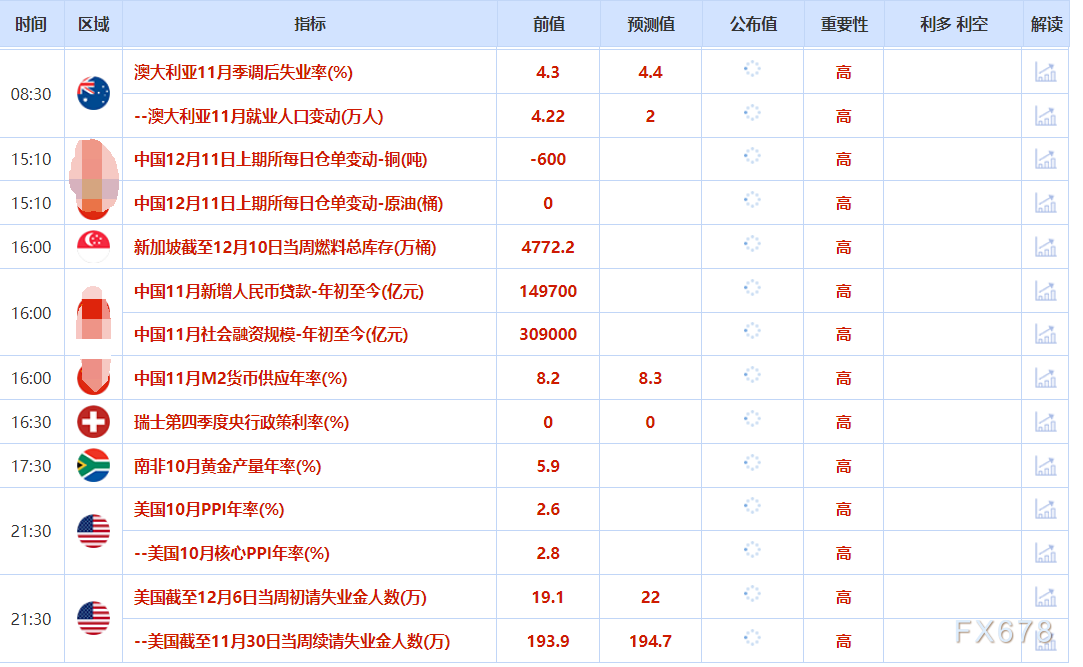
Task: Open the chart icon for 澳大利亚11月季调后失业率
Action: [1046, 72]
